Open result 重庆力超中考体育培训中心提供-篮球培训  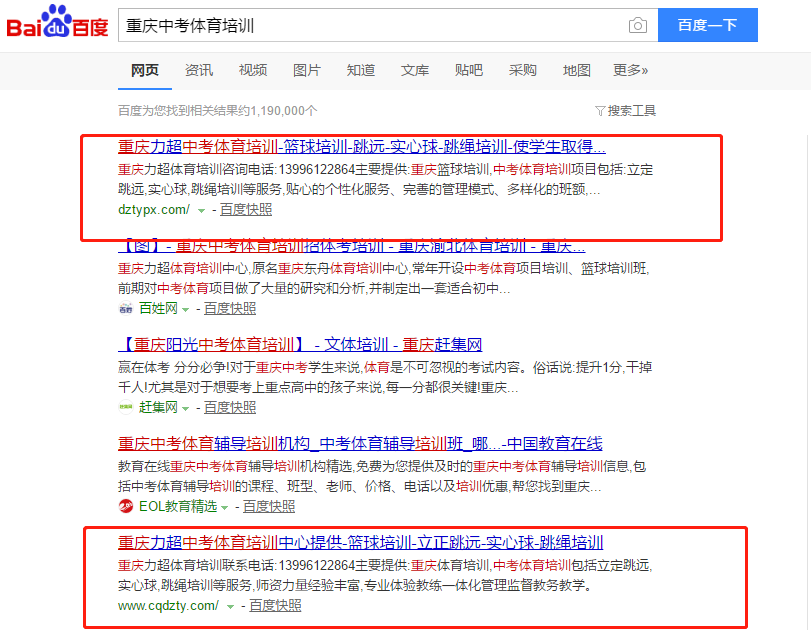[361, 543]
